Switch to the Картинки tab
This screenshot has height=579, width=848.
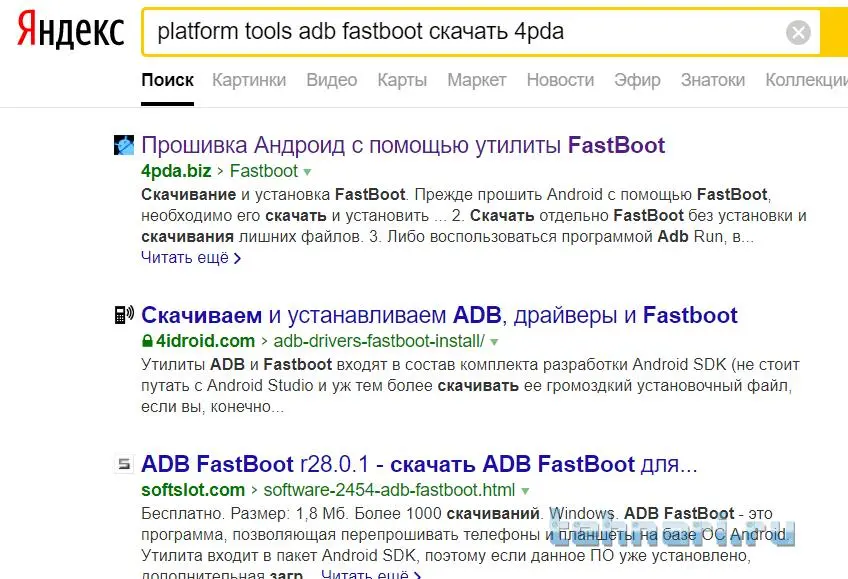tap(250, 80)
